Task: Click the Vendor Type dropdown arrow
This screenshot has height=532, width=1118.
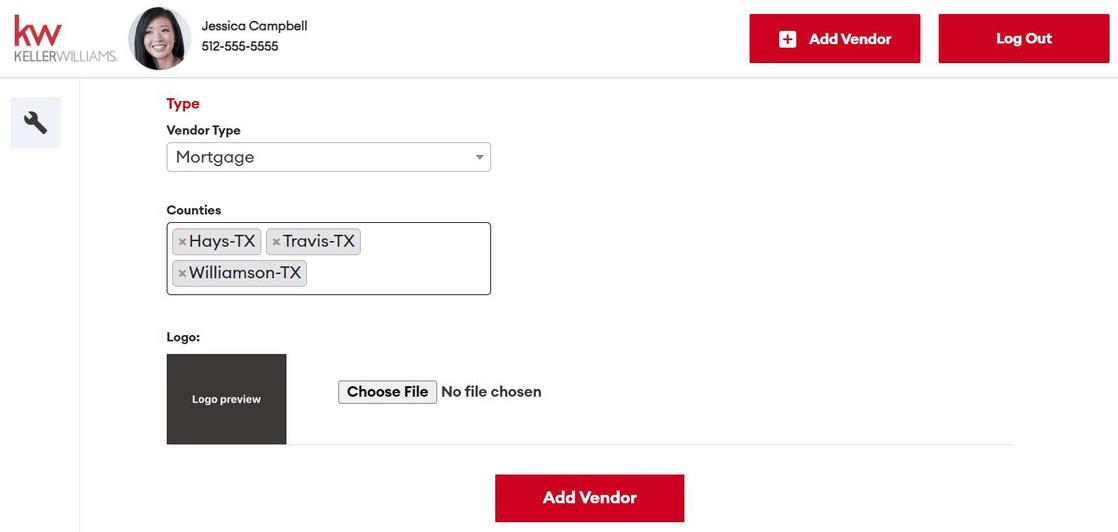Action: pos(480,157)
